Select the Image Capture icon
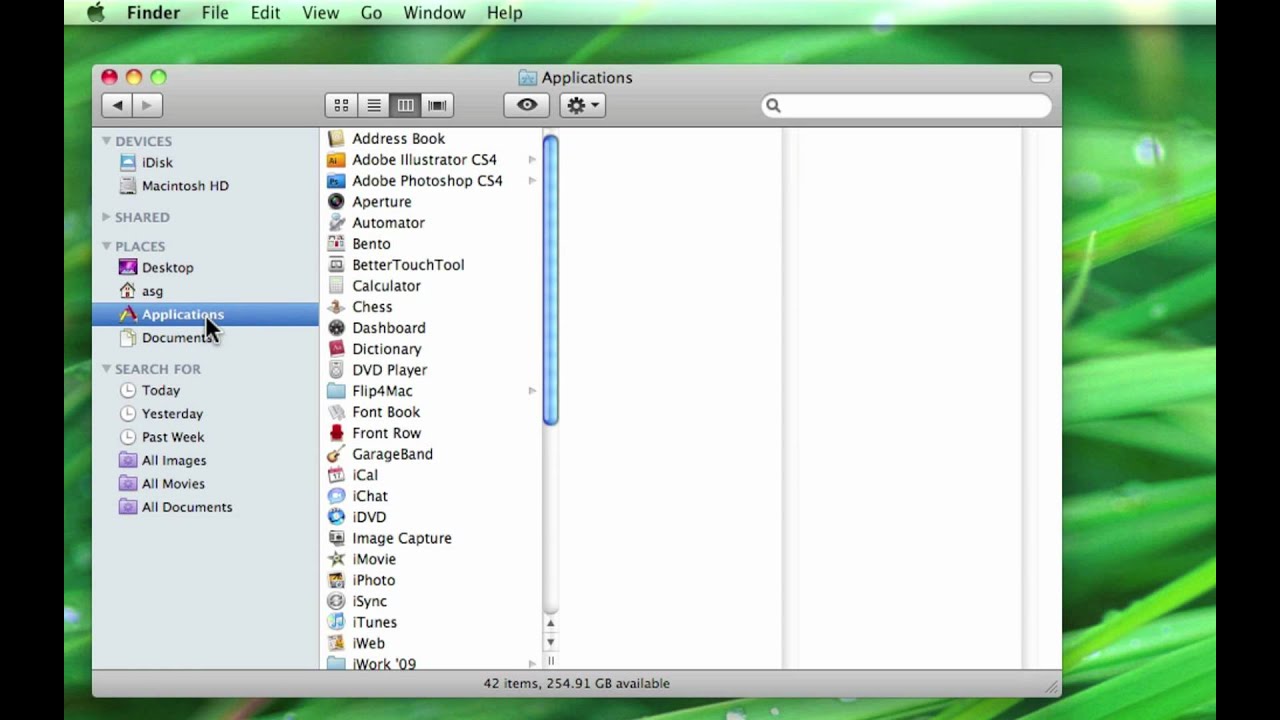The width and height of the screenshot is (1280, 720). tap(336, 538)
